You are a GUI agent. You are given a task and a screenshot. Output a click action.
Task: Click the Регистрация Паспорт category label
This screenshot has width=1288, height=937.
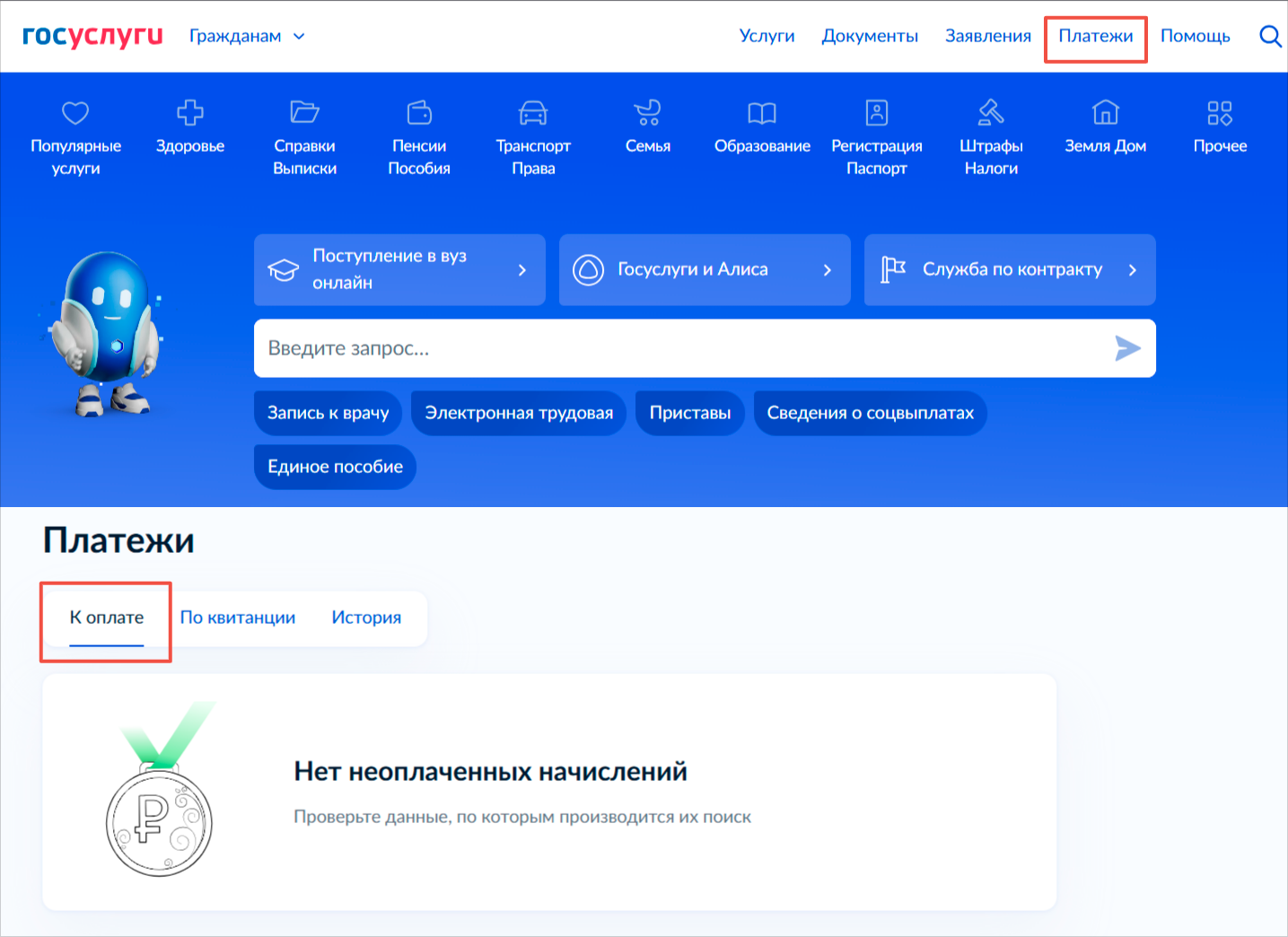click(x=877, y=157)
